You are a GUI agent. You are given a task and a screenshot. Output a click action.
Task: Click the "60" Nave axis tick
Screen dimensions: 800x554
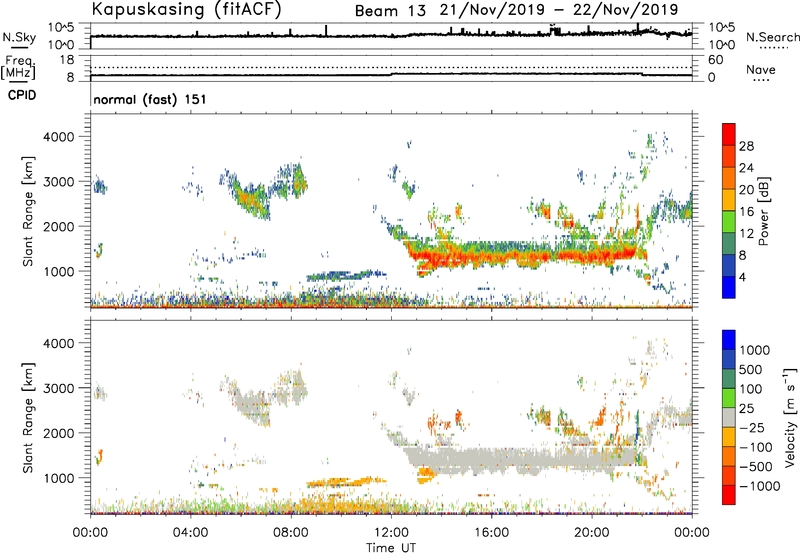[x=715, y=60]
